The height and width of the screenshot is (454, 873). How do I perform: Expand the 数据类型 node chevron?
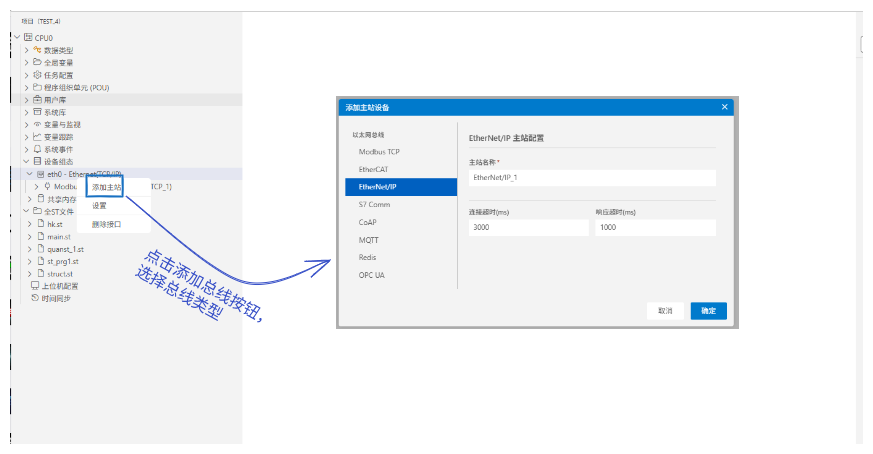coord(26,50)
